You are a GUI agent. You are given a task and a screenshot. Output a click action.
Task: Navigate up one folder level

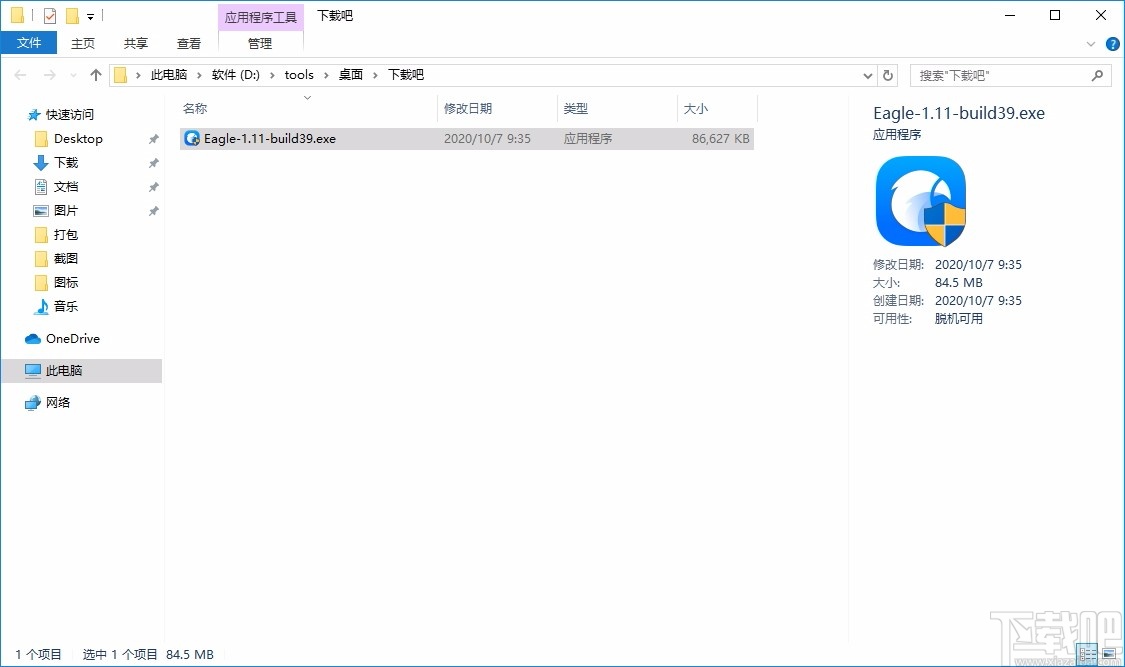[x=95, y=74]
